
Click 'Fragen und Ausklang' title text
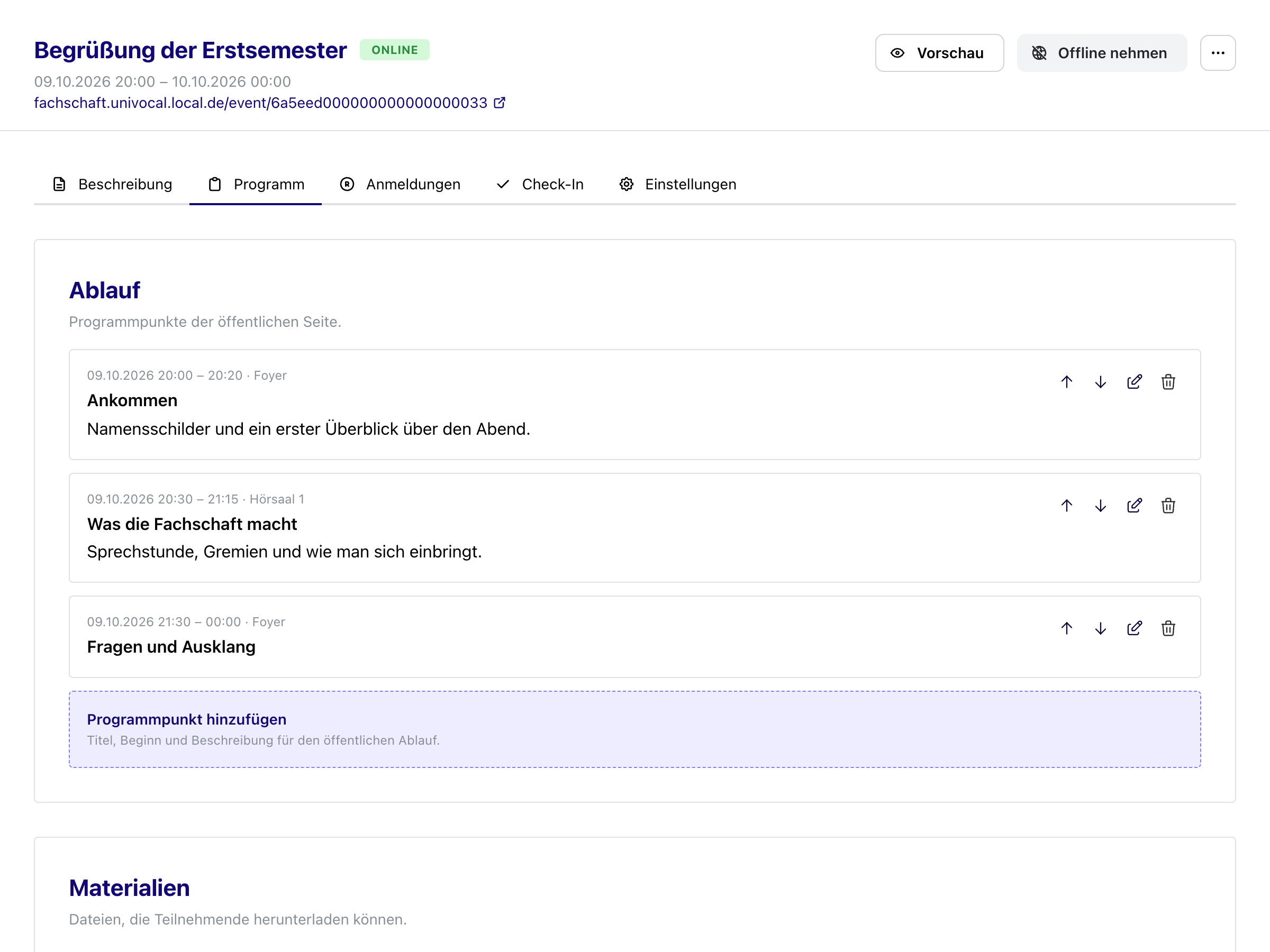tap(171, 647)
